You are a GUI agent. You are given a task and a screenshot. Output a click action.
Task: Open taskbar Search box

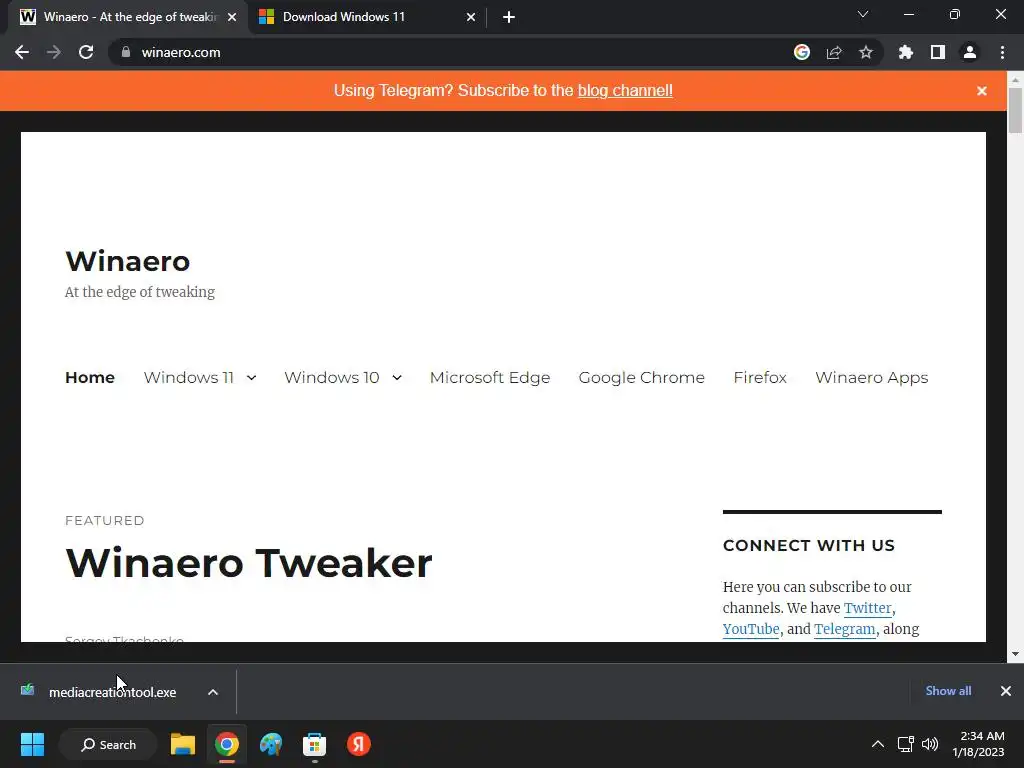[108, 744]
